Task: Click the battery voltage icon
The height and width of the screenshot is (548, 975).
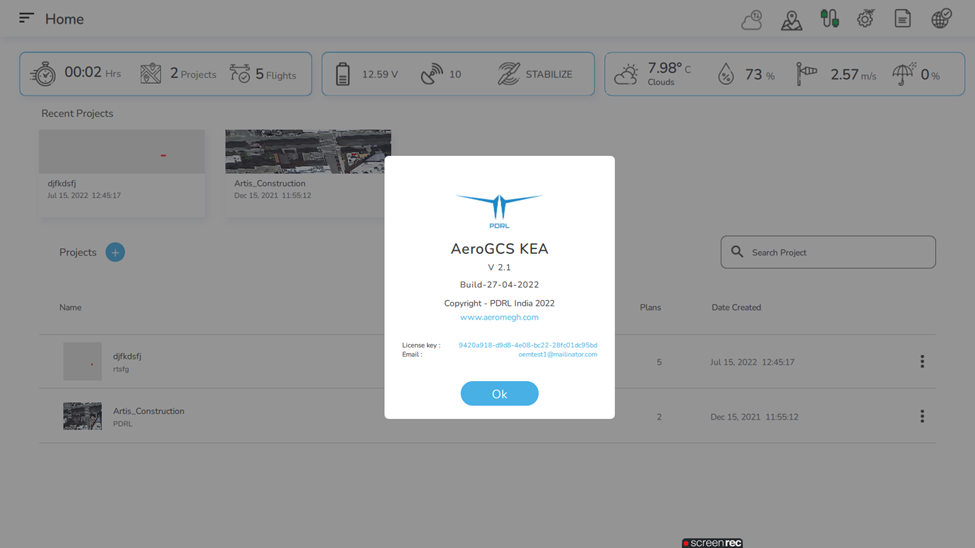Action: point(343,74)
